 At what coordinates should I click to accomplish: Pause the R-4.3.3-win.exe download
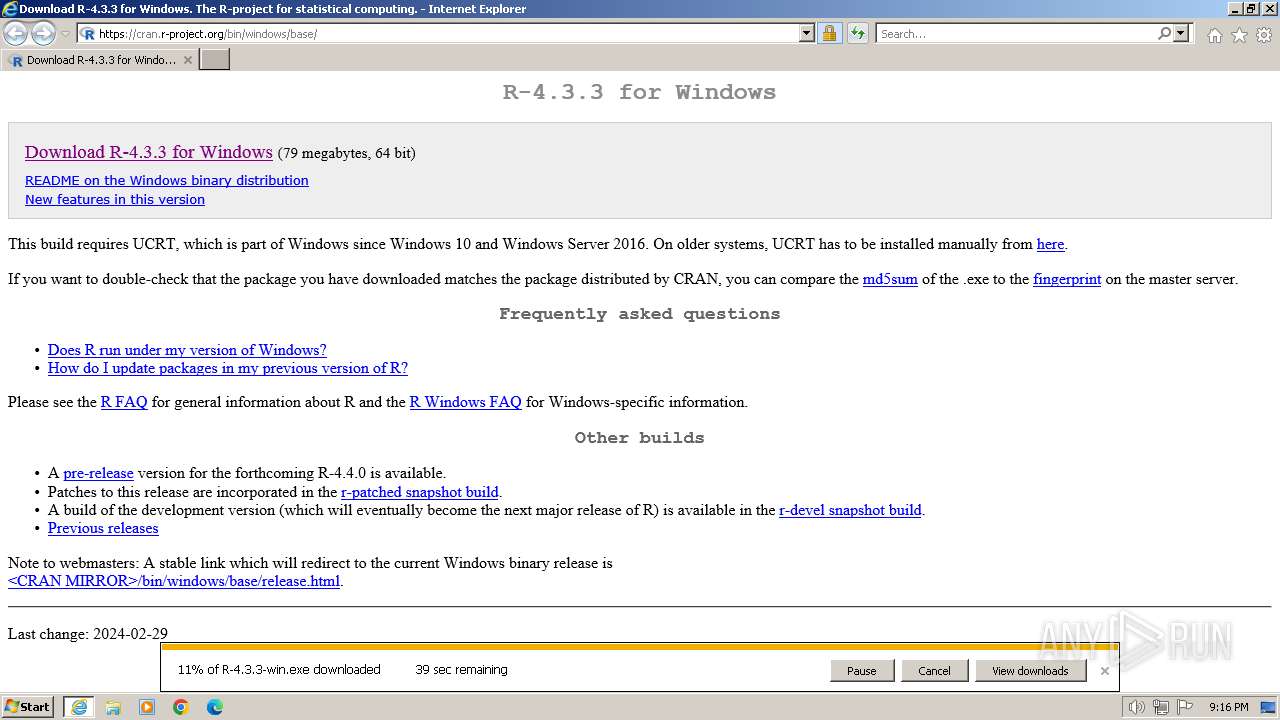(862, 671)
